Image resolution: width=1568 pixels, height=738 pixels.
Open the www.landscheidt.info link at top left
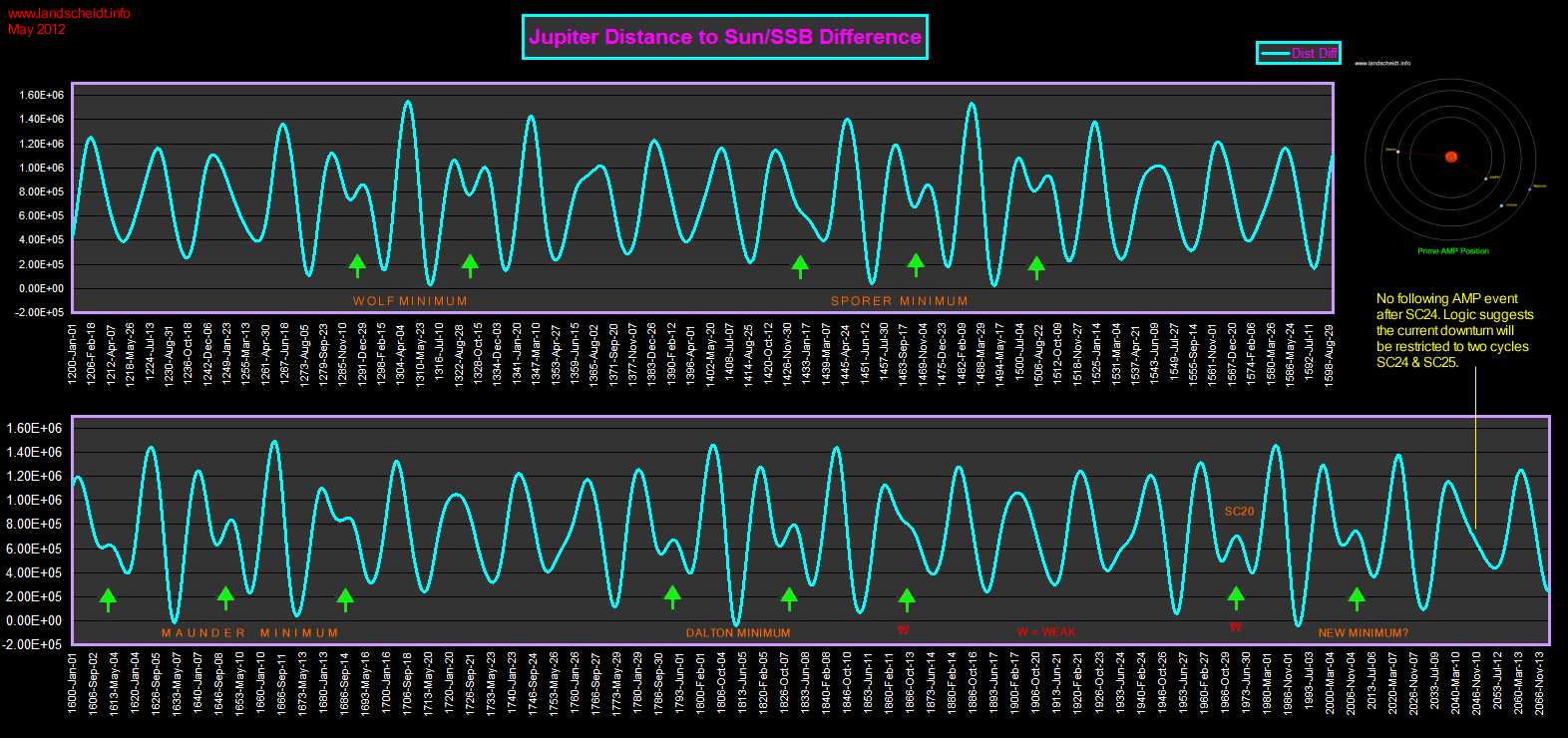pos(69,14)
